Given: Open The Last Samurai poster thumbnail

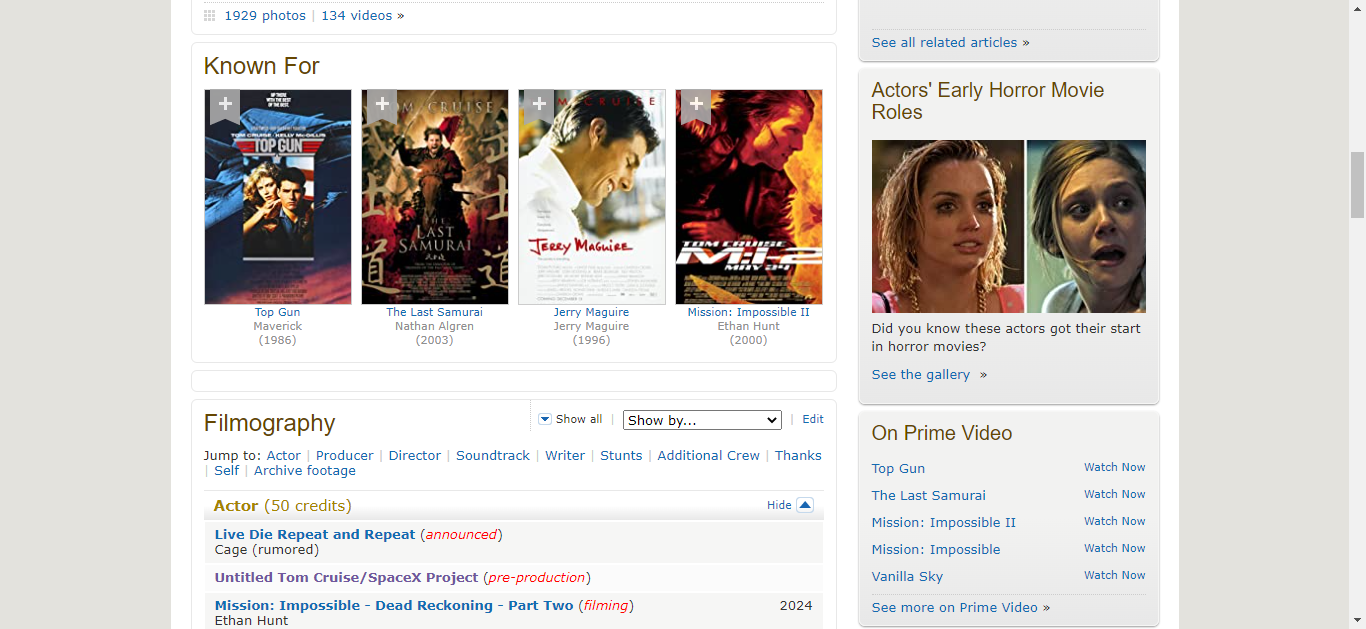Looking at the screenshot, I should click(x=435, y=197).
